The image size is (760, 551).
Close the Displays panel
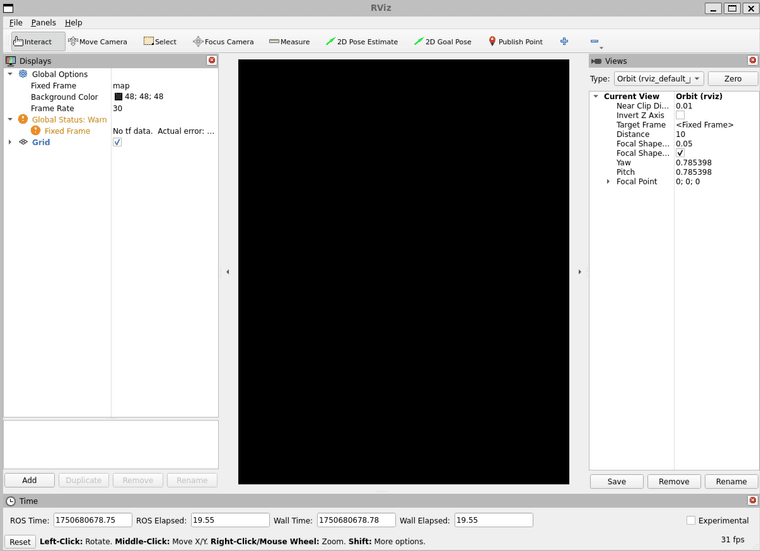coord(212,60)
